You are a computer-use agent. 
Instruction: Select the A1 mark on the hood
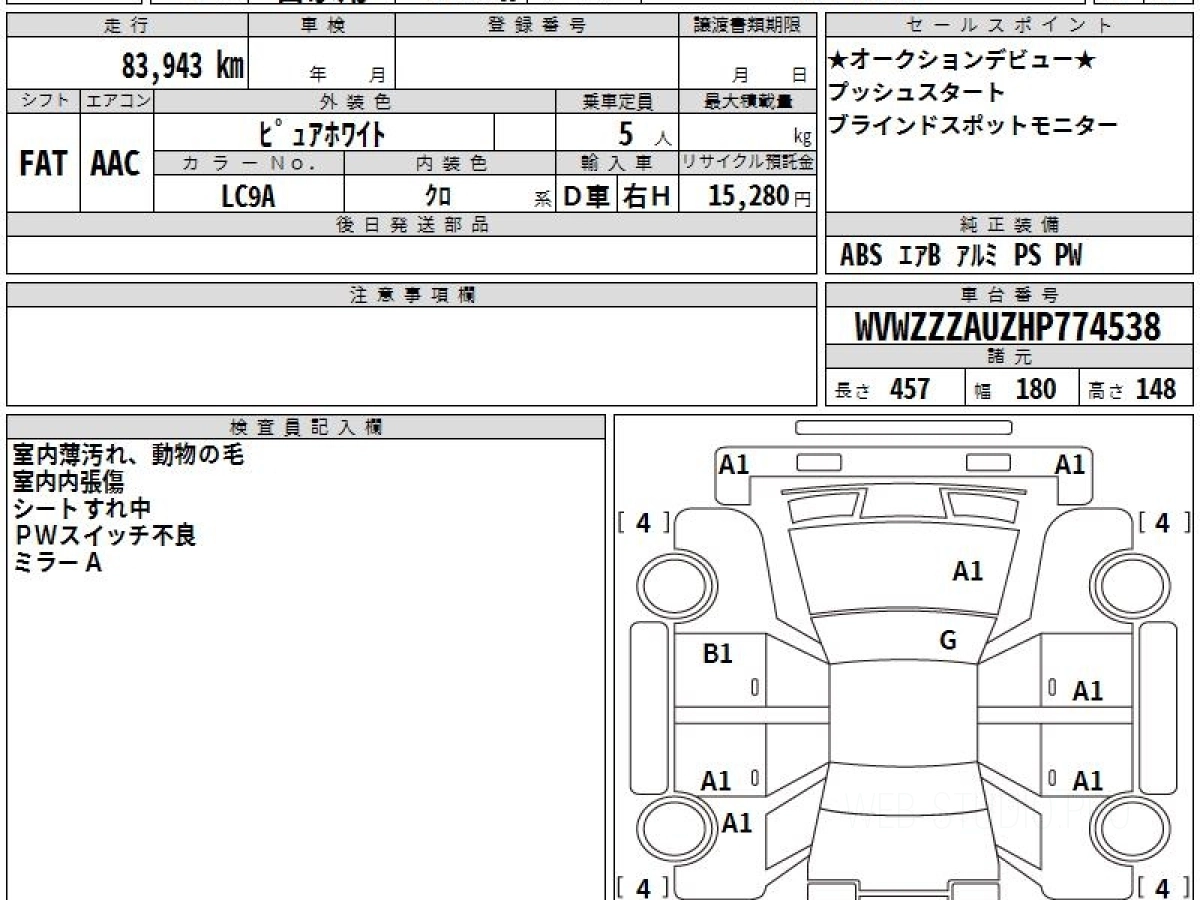tap(967, 571)
